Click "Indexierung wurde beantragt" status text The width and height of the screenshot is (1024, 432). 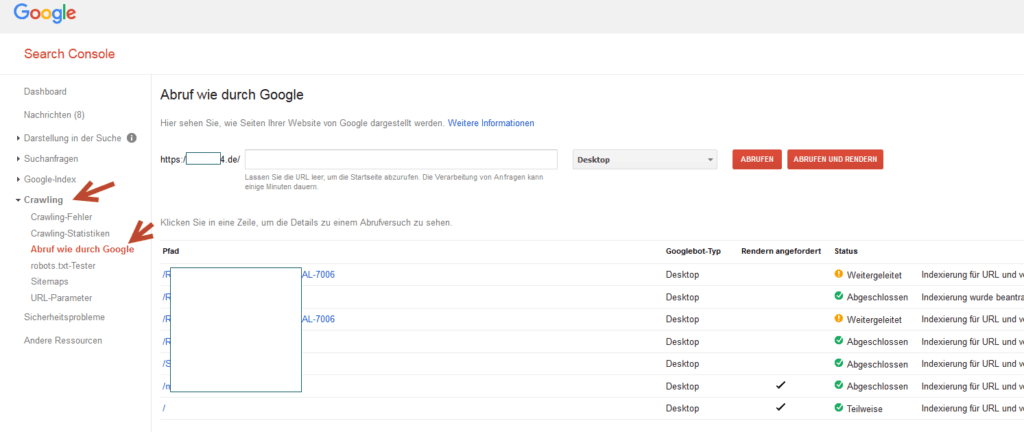click(972, 297)
